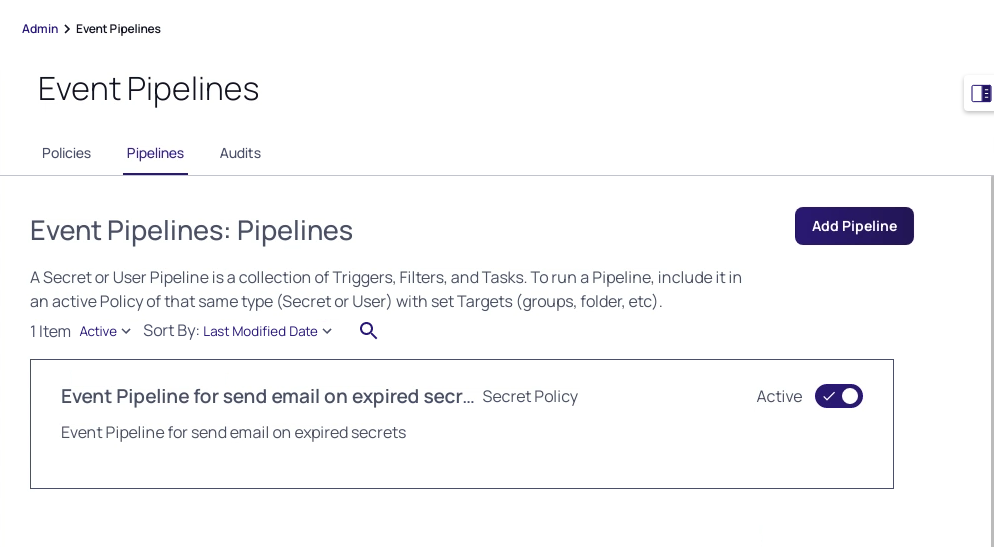Expand the Active status filter dropdown
The height and width of the screenshot is (547, 994).
(x=105, y=331)
